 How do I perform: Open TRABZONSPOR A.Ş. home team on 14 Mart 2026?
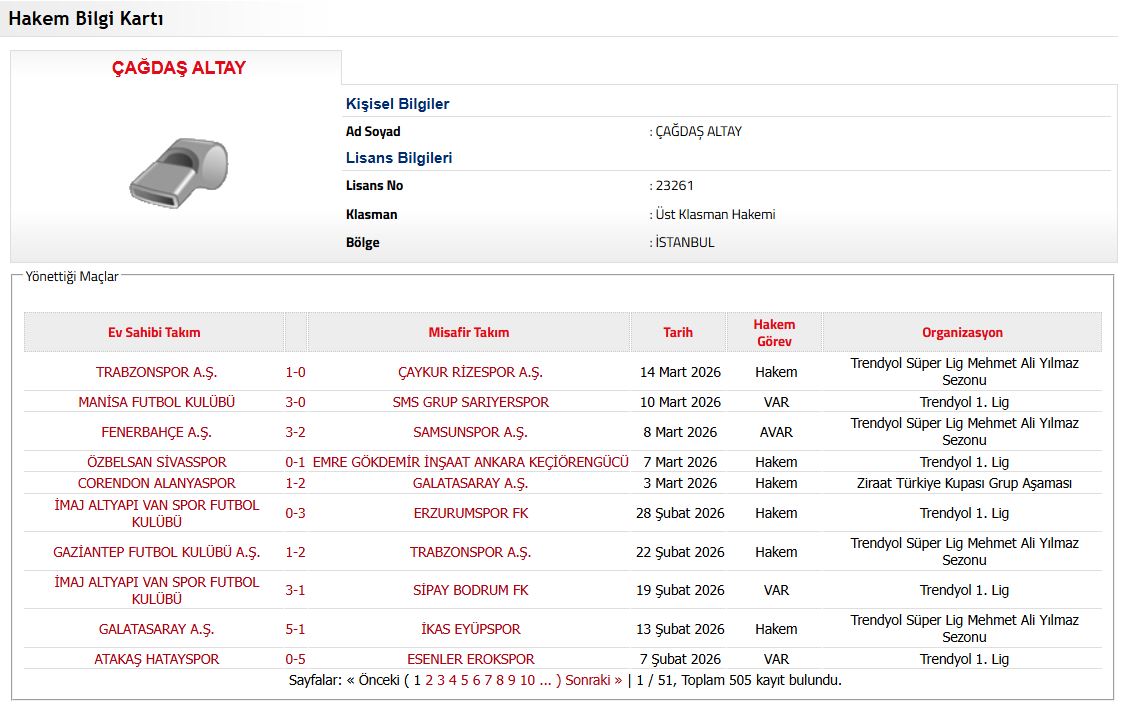pos(156,372)
